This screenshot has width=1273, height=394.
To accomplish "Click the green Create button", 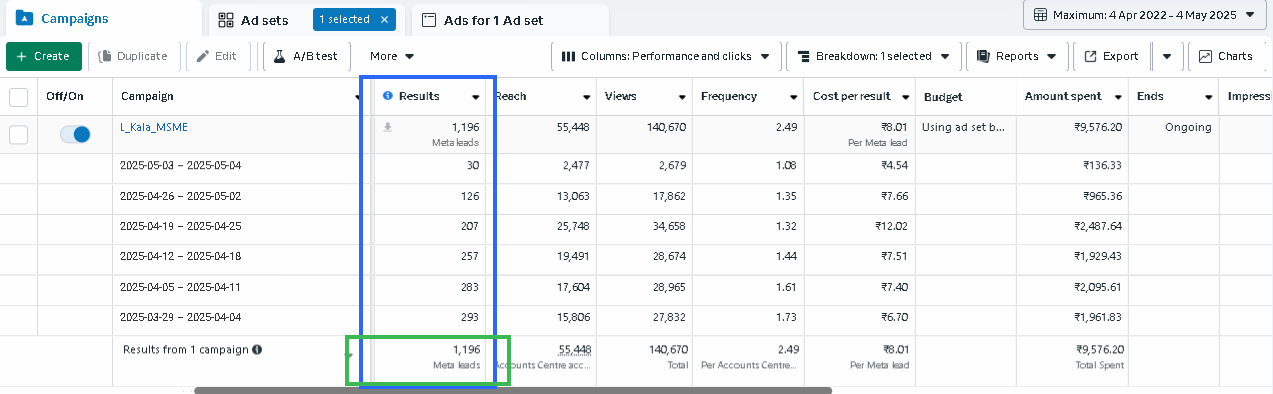I will pyautogui.click(x=43, y=56).
